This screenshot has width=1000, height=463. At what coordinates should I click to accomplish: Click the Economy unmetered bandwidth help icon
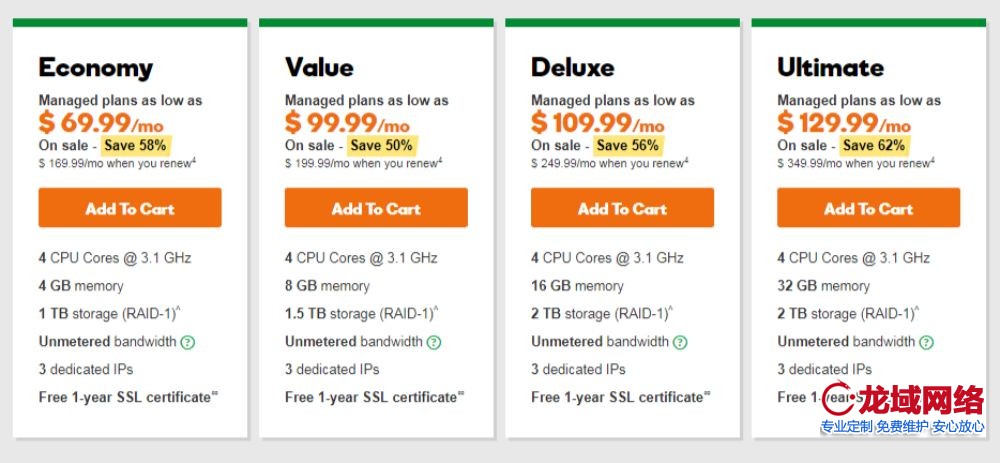[x=188, y=342]
